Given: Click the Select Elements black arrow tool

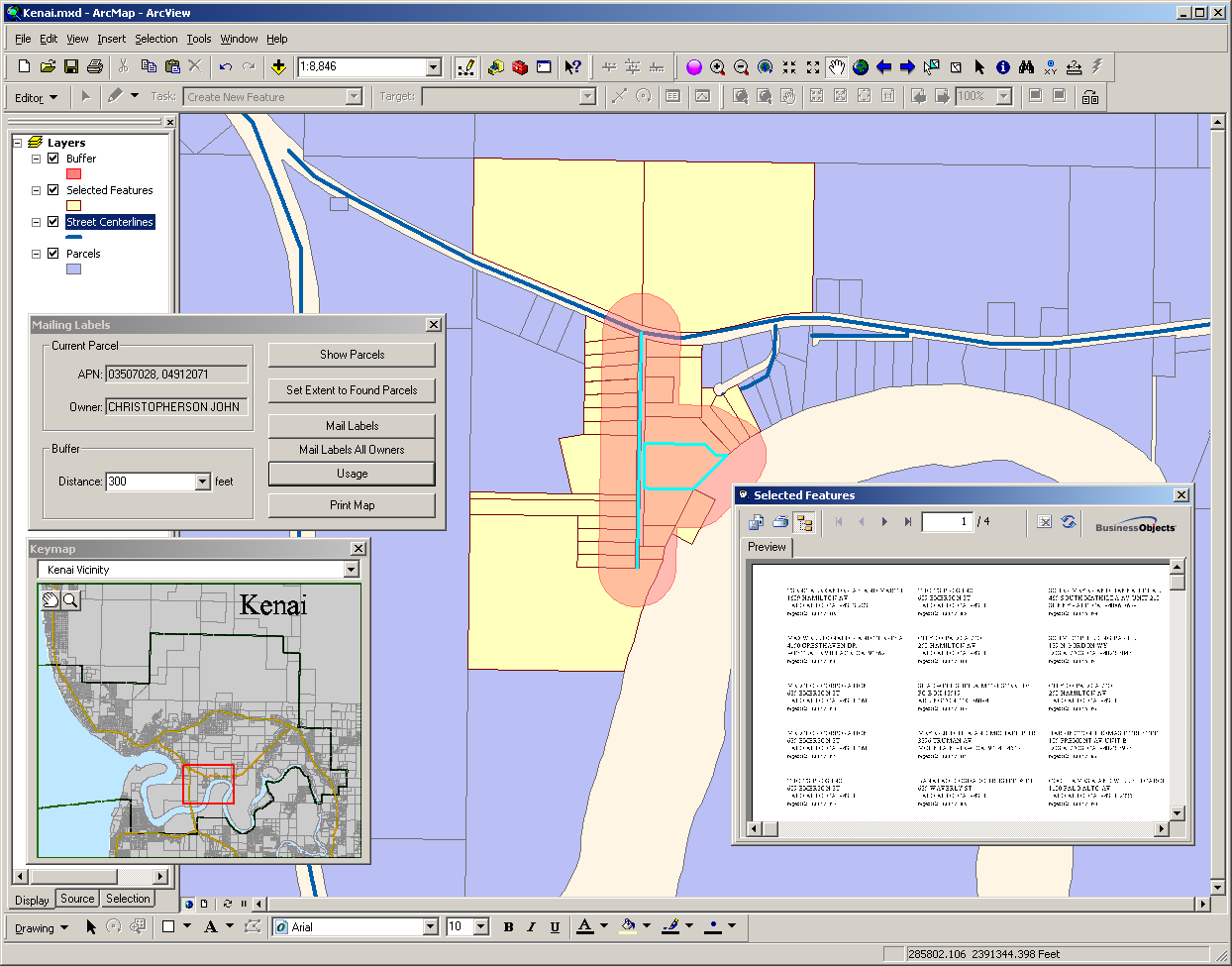Looking at the screenshot, I should coord(979,66).
